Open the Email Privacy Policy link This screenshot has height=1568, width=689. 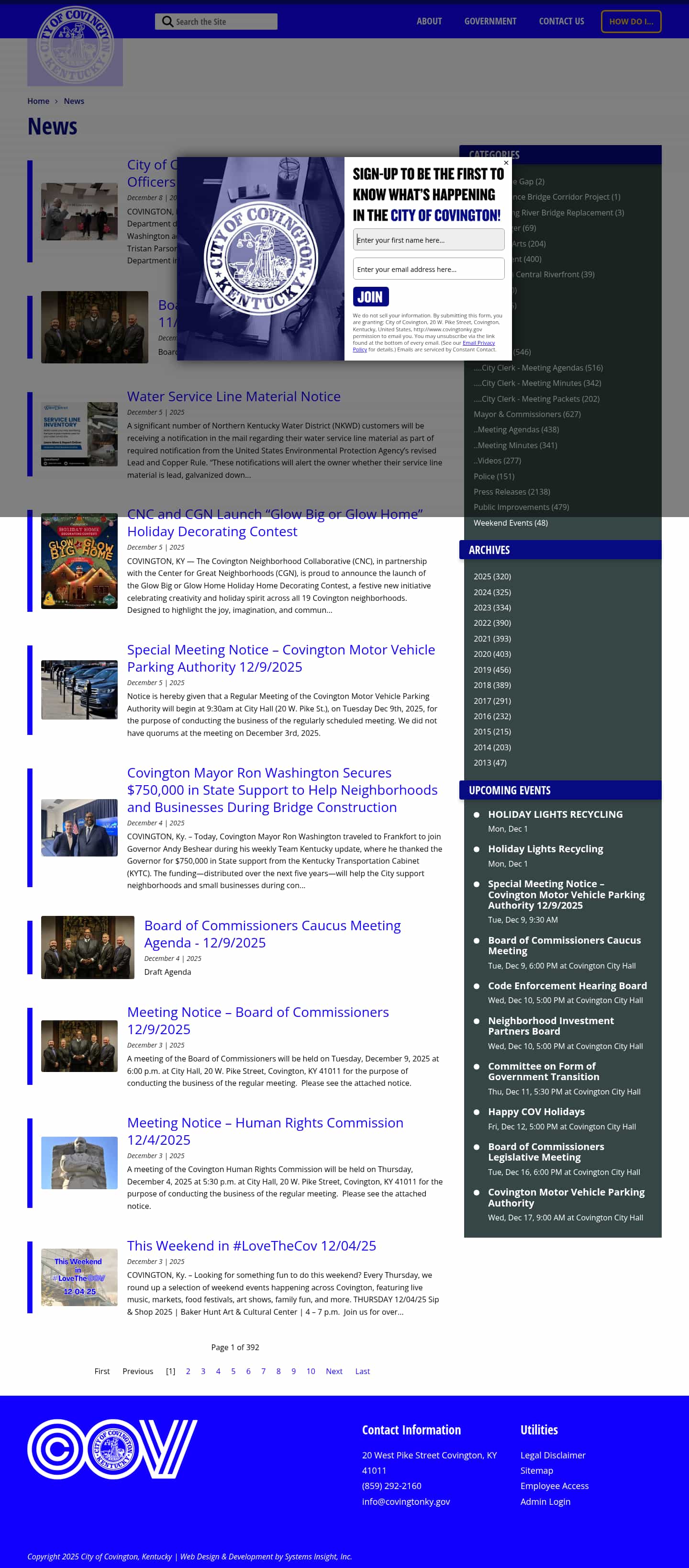[423, 346]
